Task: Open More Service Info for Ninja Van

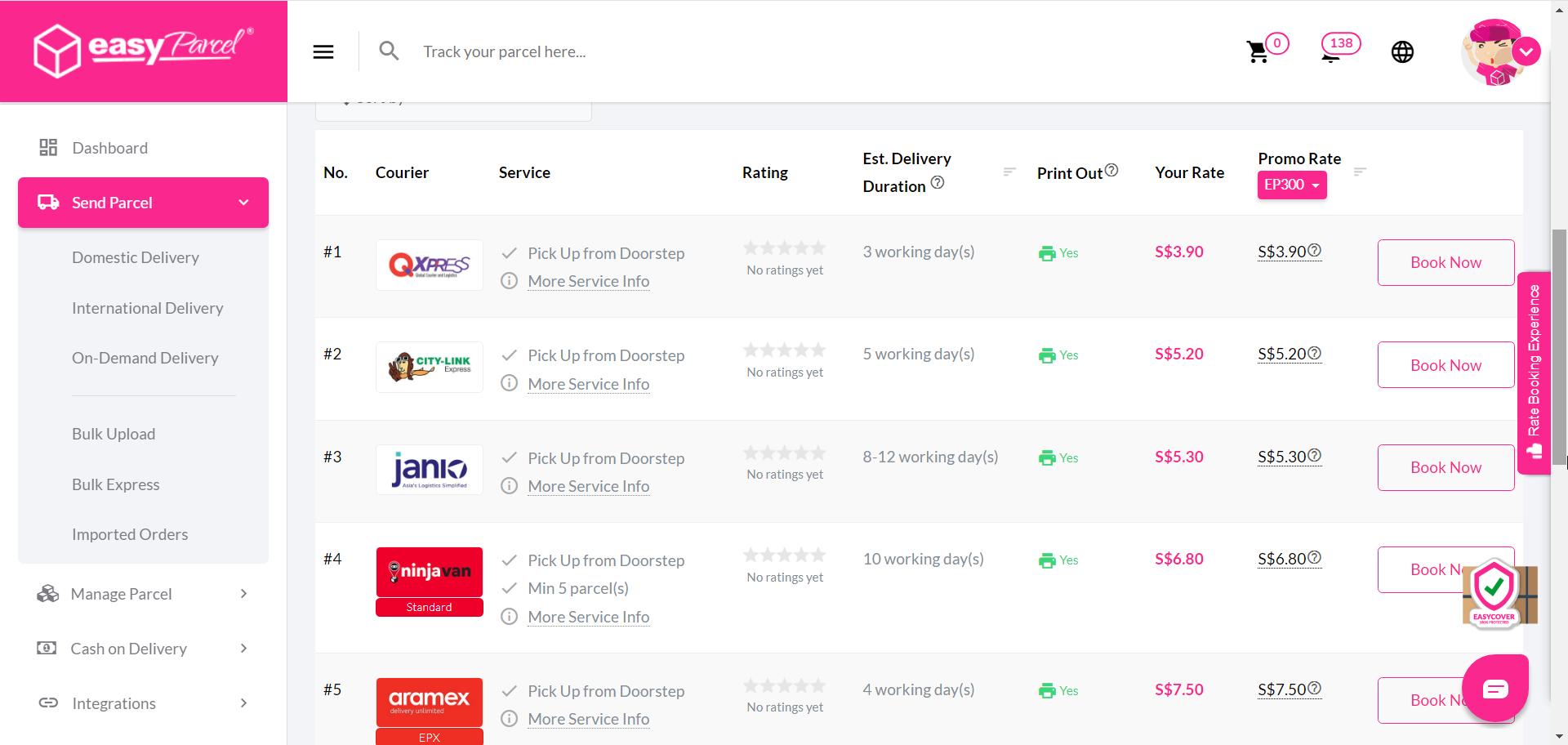Action: tap(588, 617)
